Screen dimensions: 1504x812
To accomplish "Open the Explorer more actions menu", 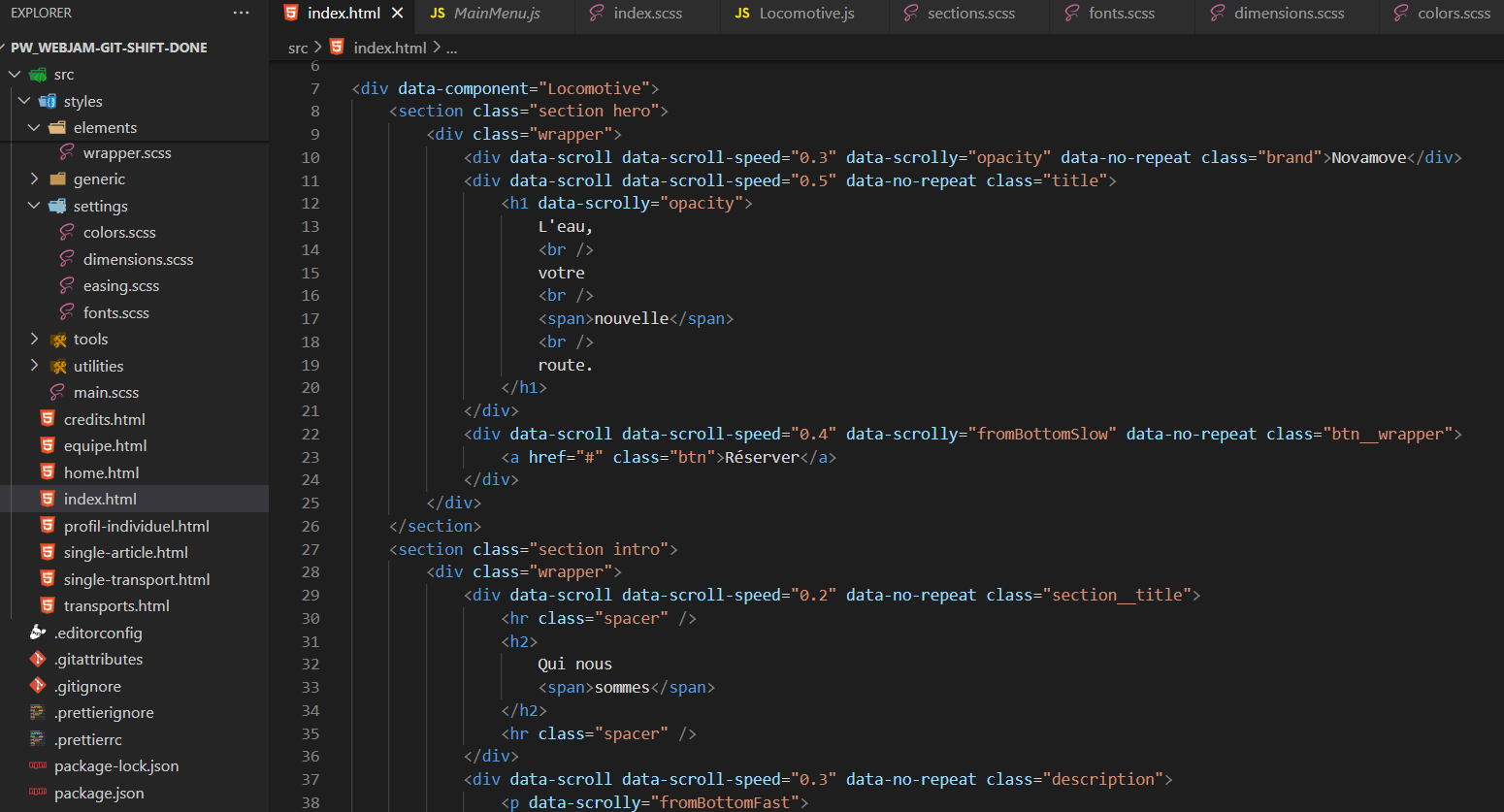I will pos(241,13).
